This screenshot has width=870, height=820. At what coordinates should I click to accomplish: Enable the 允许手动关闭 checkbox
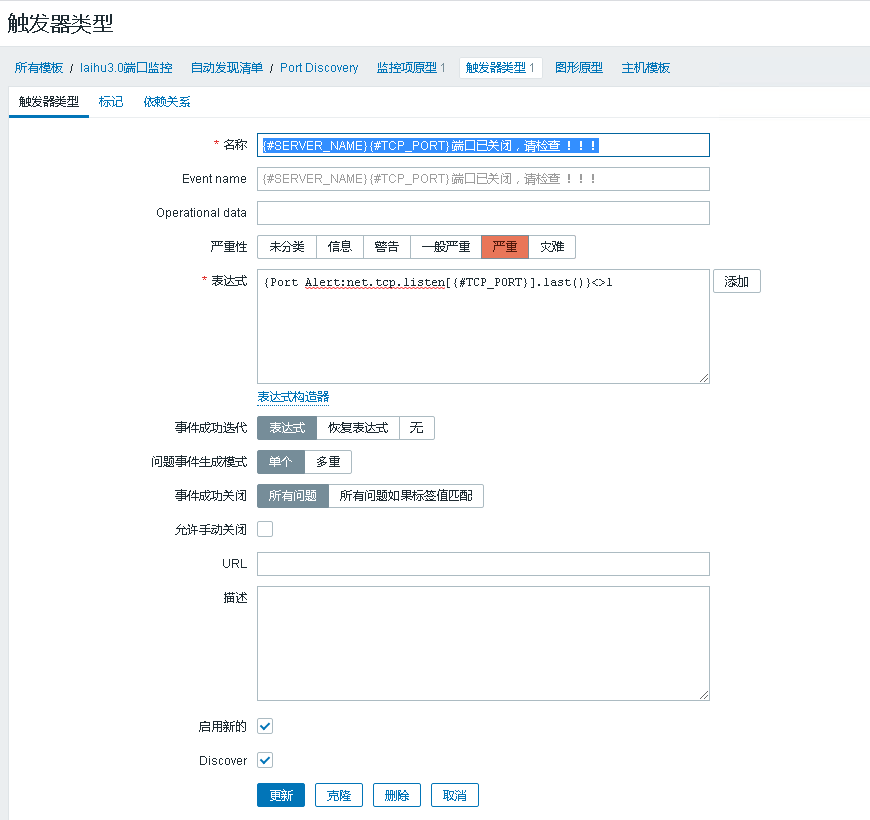pos(265,529)
